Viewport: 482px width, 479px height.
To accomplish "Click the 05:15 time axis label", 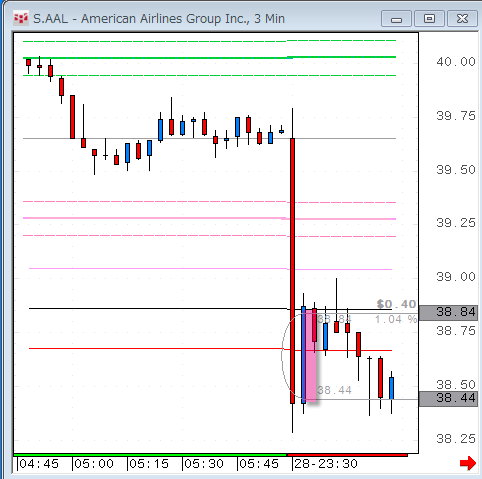I will 149,464.
